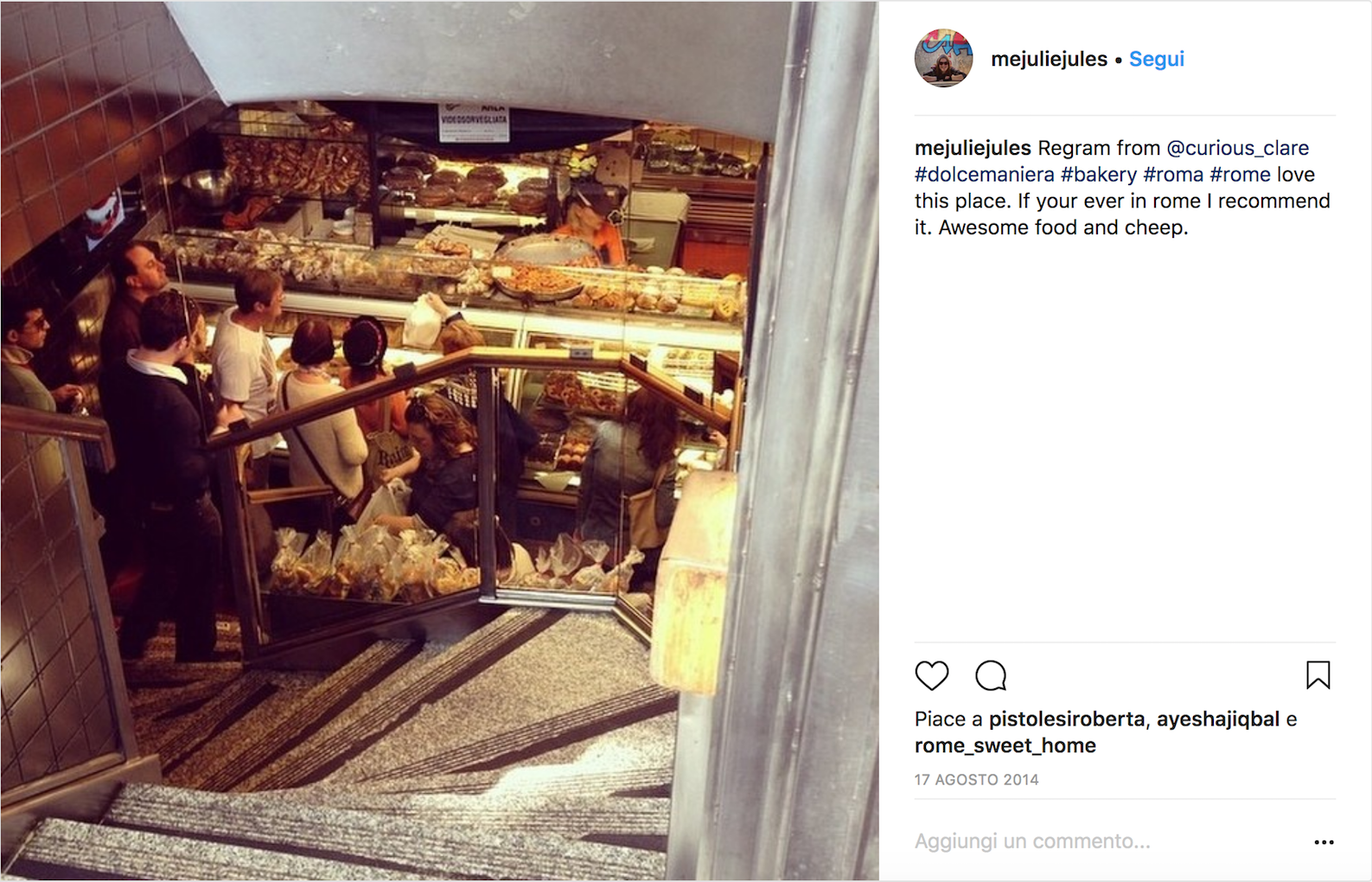
Task: Open the #dolcemaniera hashtag
Action: tap(984, 175)
